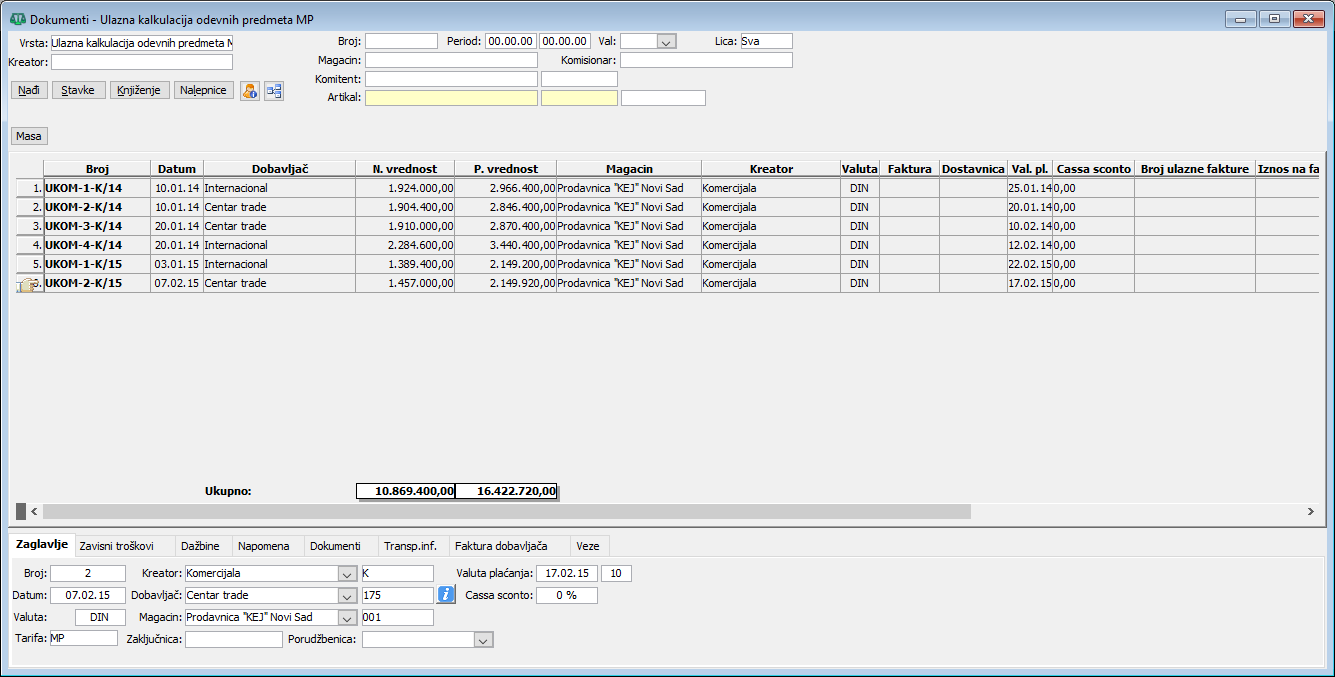Click the blue info icon next to Dobavljač
This screenshot has height=677, width=1335.
[x=446, y=595]
